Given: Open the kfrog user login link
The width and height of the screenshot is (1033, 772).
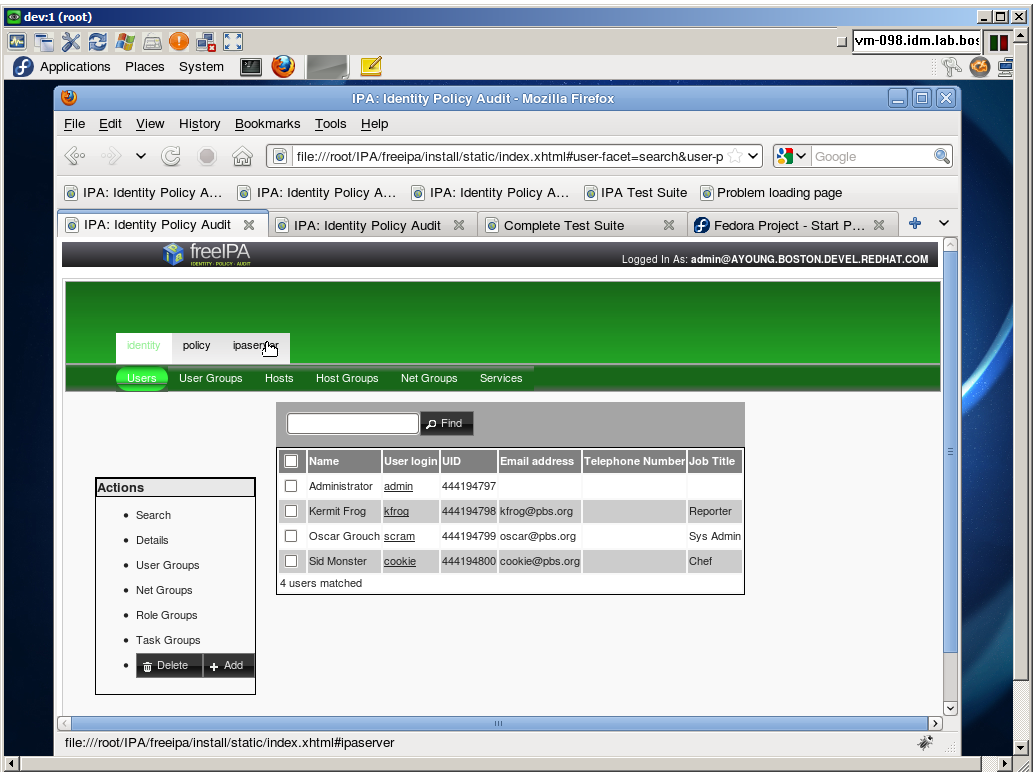Looking at the screenshot, I should click(x=396, y=511).
